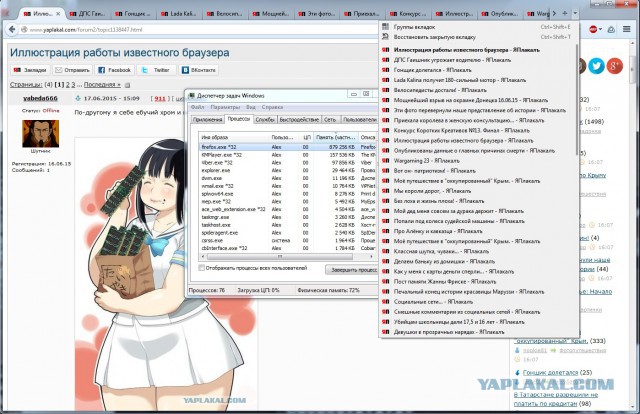The height and width of the screenshot is (414, 640).
Task: Share the topic via Twitter button
Action: [156, 70]
